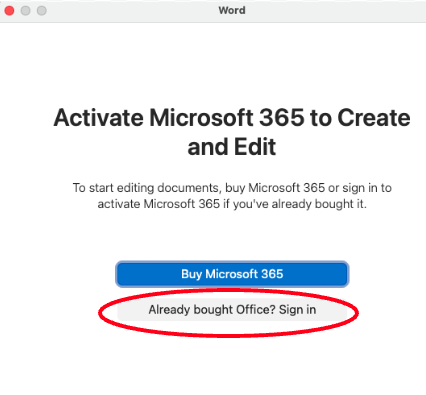
Task: Click the red traffic-light button
Action: point(9,11)
